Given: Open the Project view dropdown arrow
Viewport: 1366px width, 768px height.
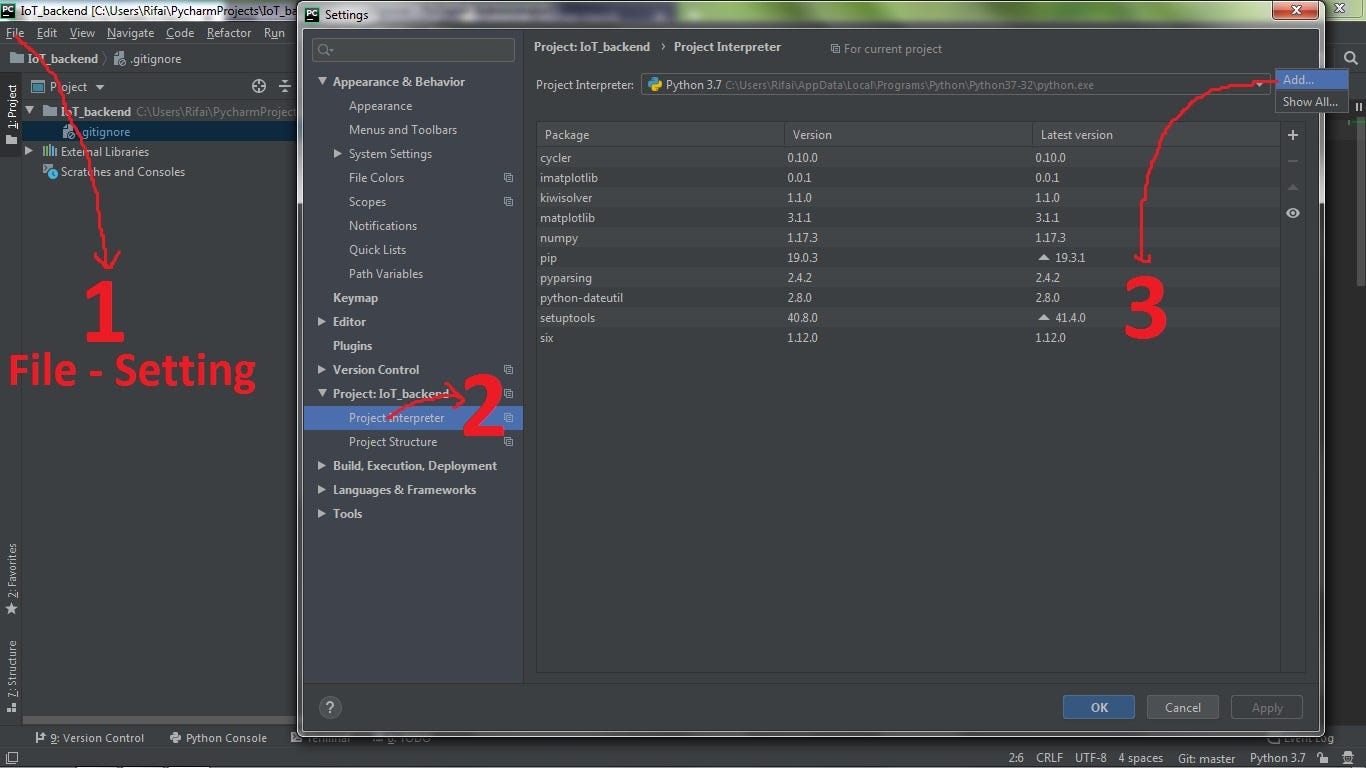Looking at the screenshot, I should (100, 87).
